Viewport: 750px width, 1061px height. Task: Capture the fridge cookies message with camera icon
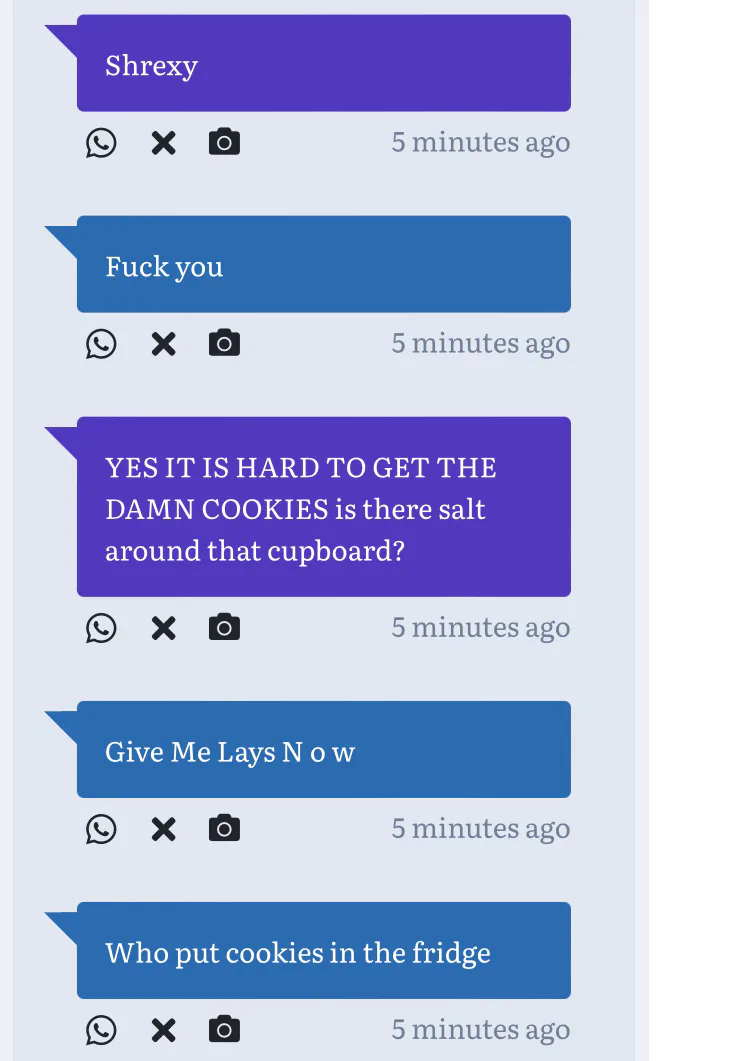click(x=224, y=1029)
